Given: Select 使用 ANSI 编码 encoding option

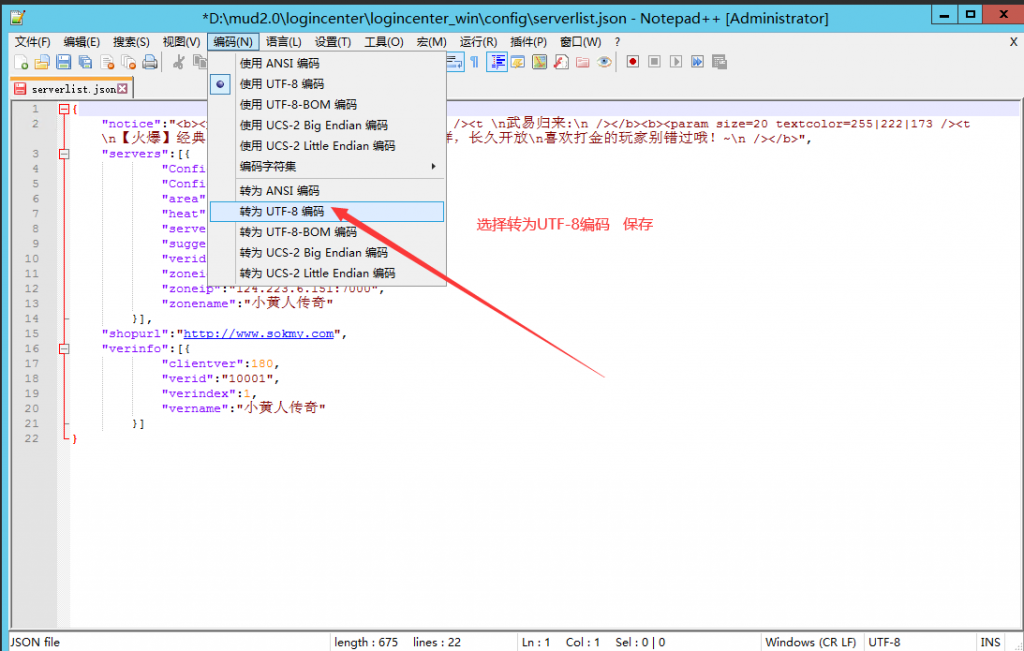Looking at the screenshot, I should coord(327,63).
